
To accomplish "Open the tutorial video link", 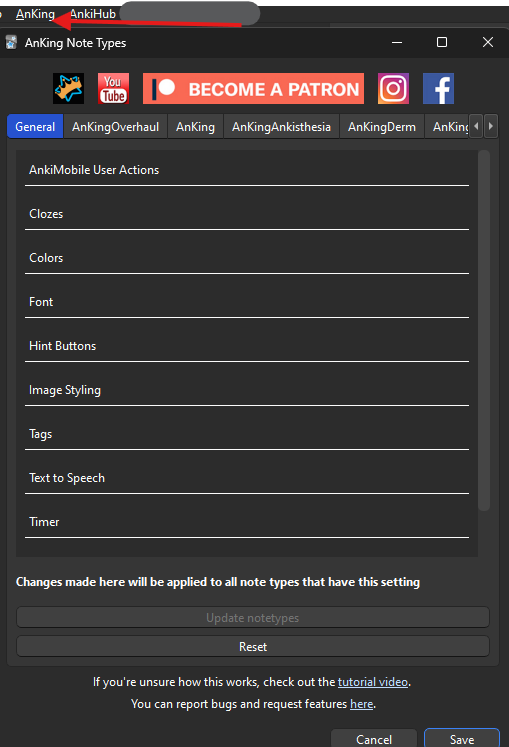I will click(373, 682).
